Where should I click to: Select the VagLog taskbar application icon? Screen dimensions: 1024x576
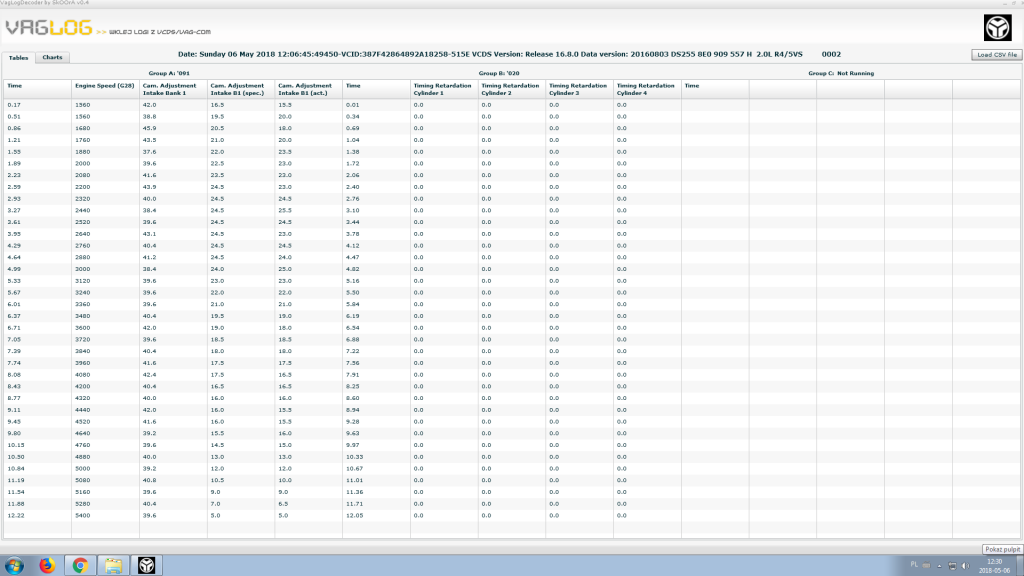146,566
